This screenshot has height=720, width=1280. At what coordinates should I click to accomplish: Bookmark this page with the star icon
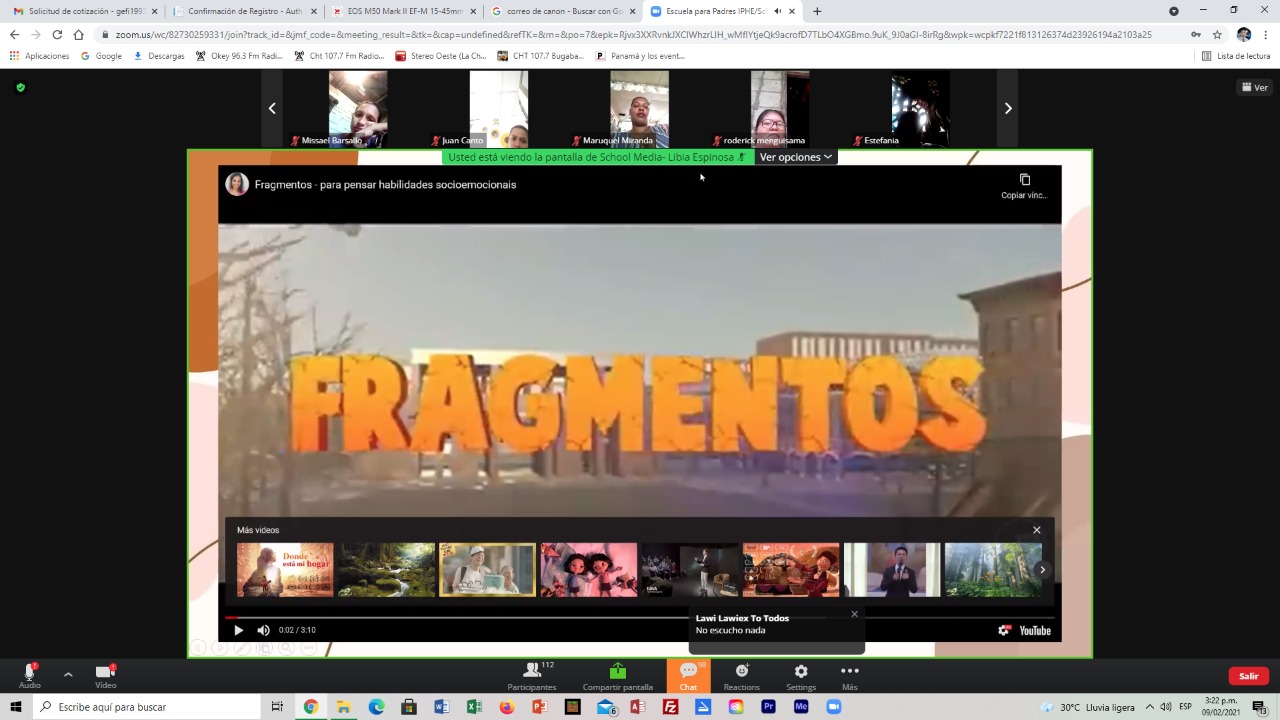coord(1217,34)
